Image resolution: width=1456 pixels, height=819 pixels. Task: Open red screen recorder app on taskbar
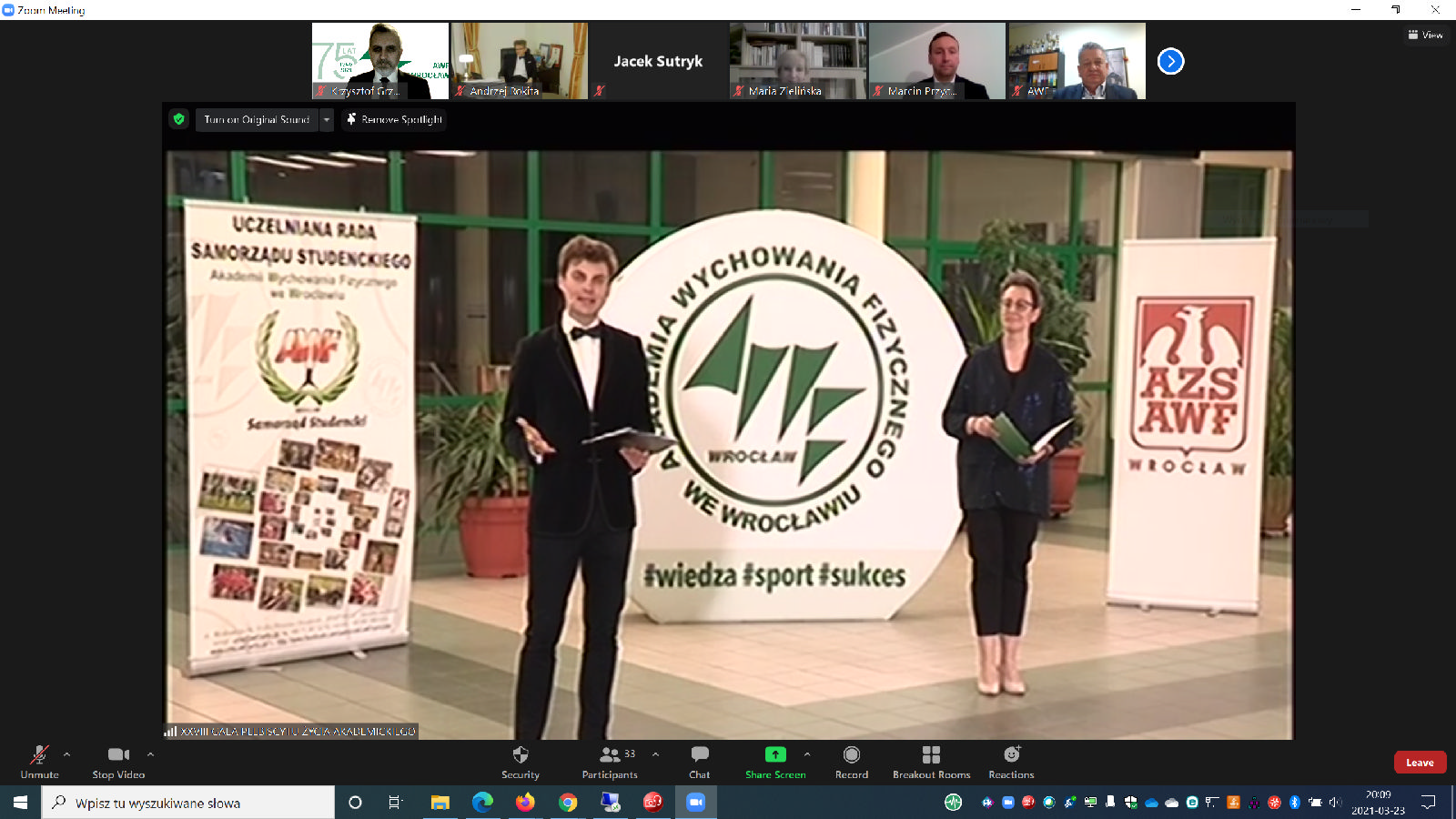(x=653, y=803)
